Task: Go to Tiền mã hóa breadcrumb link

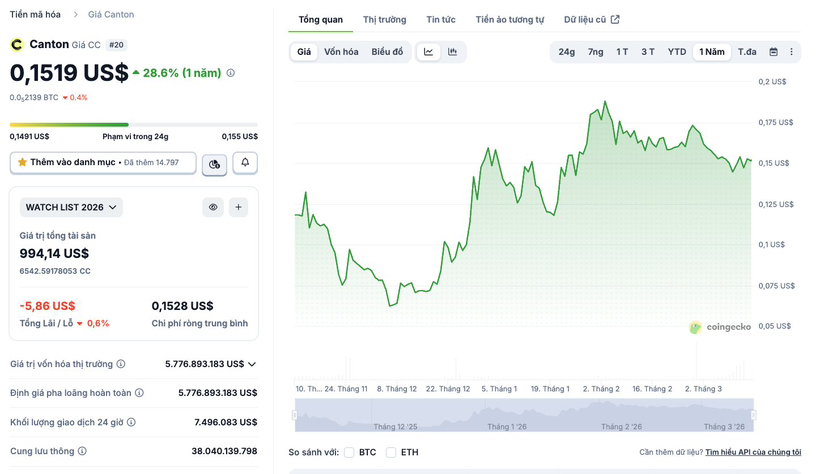Action: (35, 14)
